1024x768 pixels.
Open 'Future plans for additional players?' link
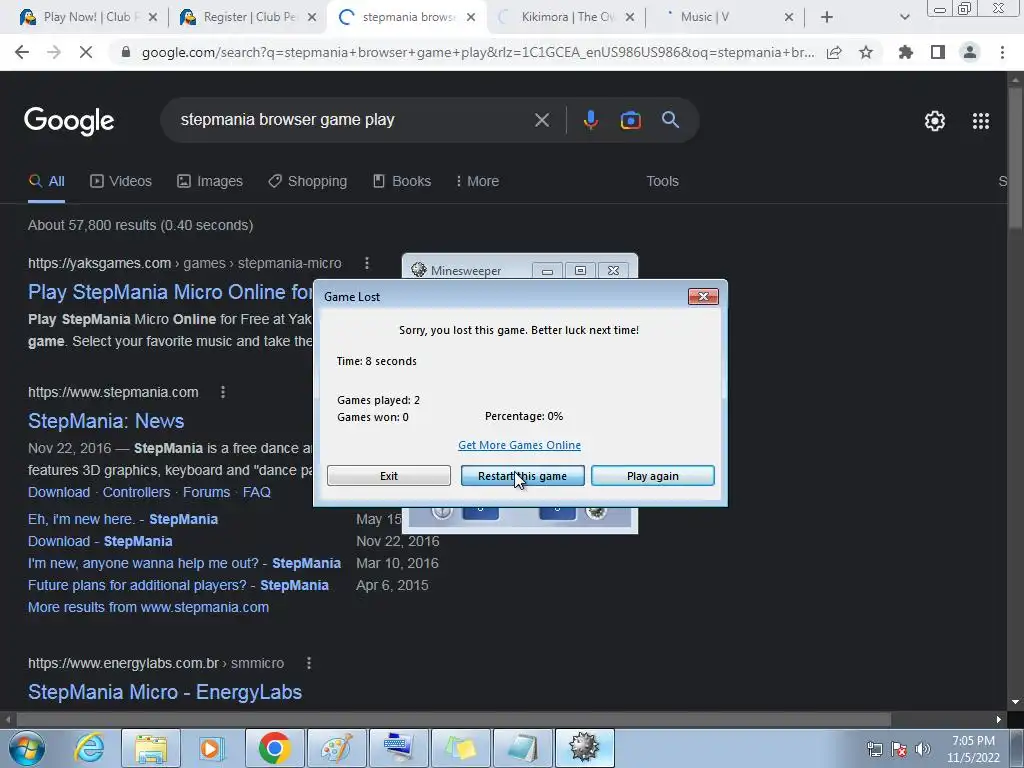(178, 585)
